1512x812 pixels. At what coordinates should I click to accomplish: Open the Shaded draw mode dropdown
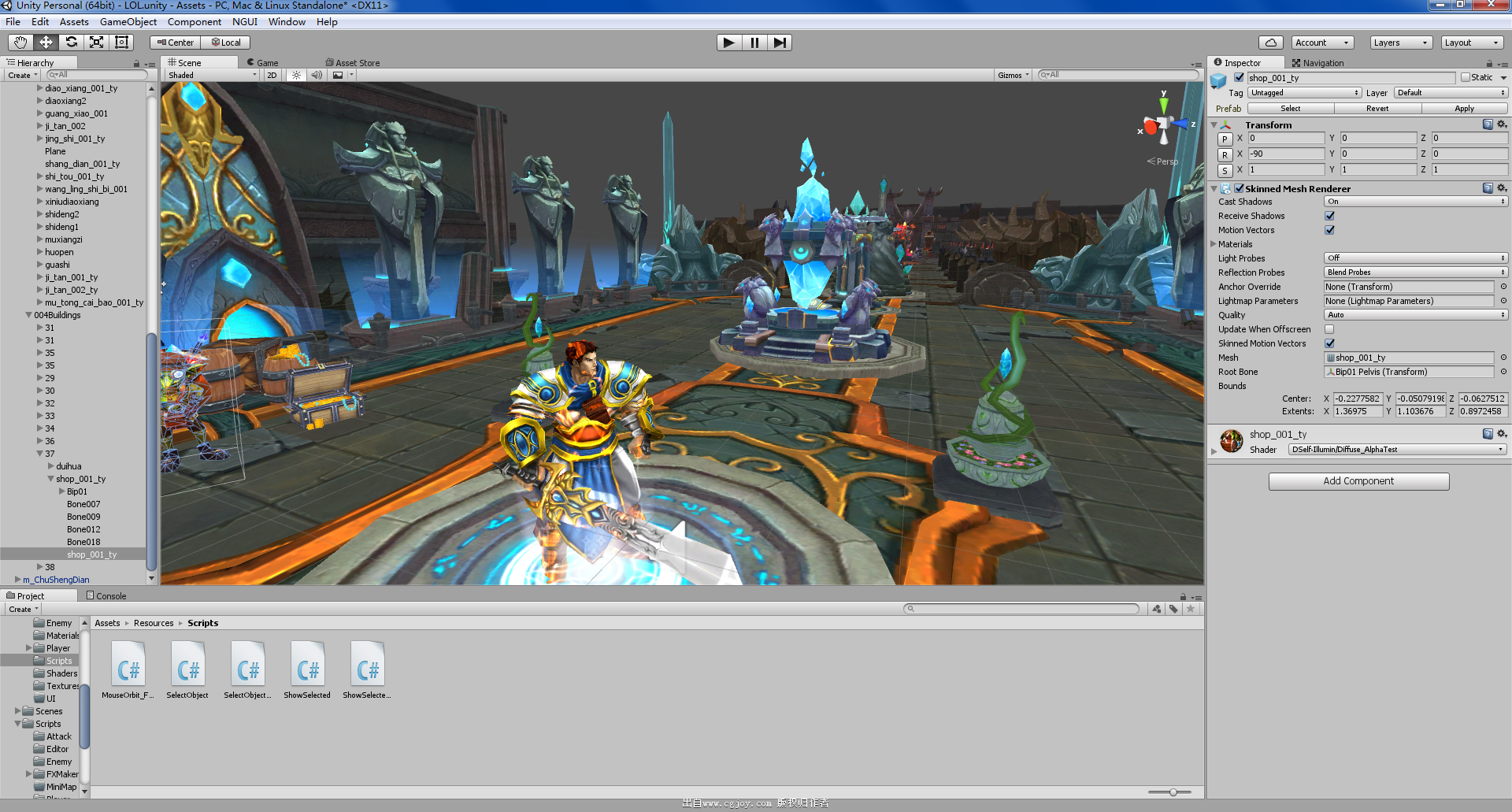(212, 76)
